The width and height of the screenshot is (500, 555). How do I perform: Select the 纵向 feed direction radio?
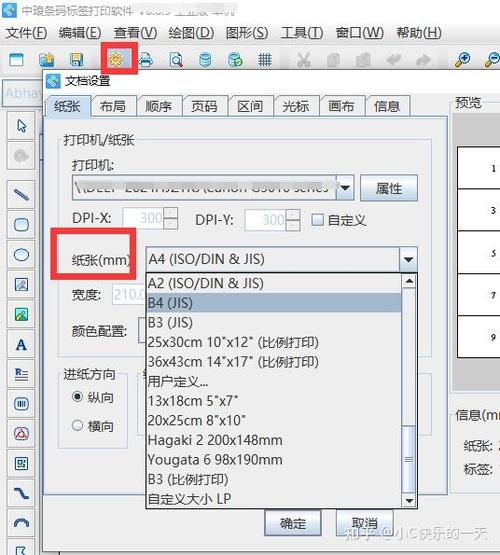(77, 396)
